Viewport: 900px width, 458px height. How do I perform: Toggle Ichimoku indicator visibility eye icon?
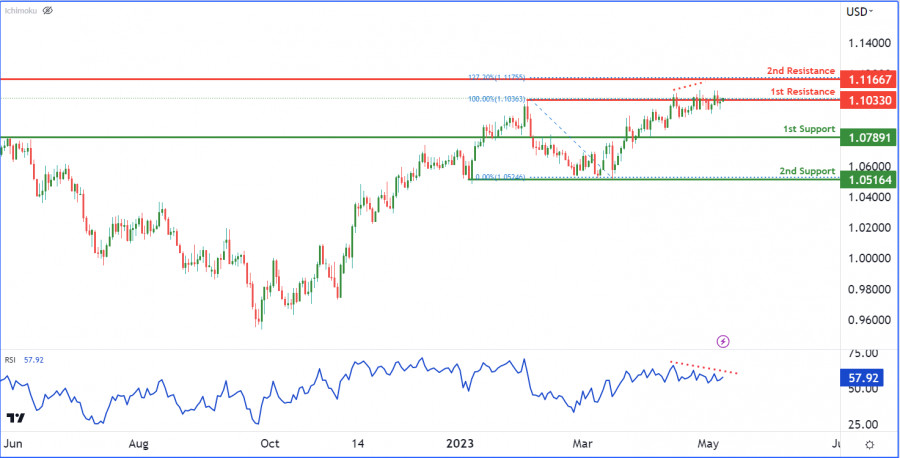click(x=48, y=10)
